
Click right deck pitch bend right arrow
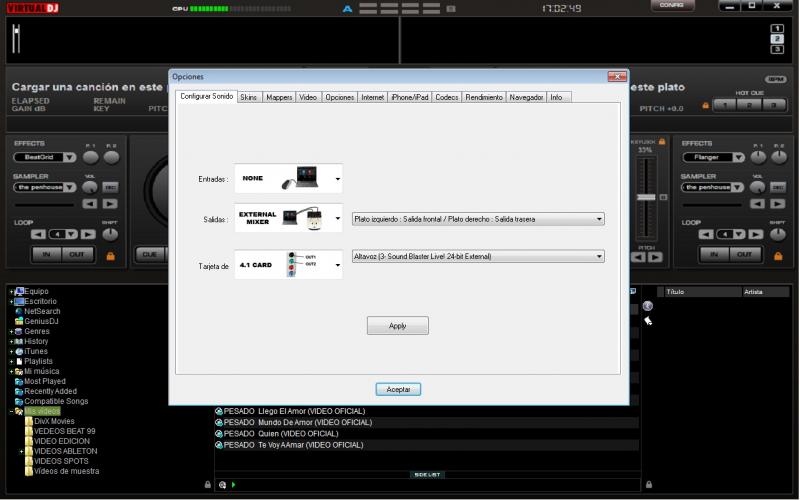tap(656, 257)
